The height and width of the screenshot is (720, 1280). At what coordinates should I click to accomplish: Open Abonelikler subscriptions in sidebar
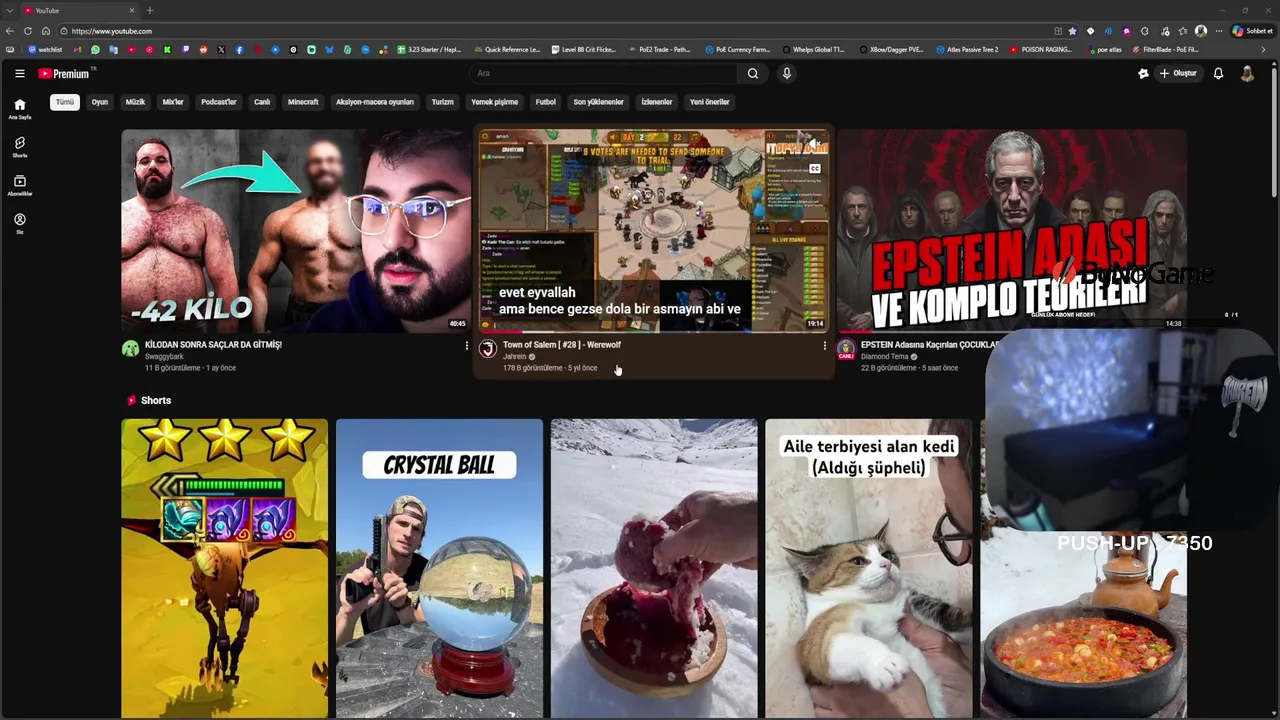click(20, 185)
